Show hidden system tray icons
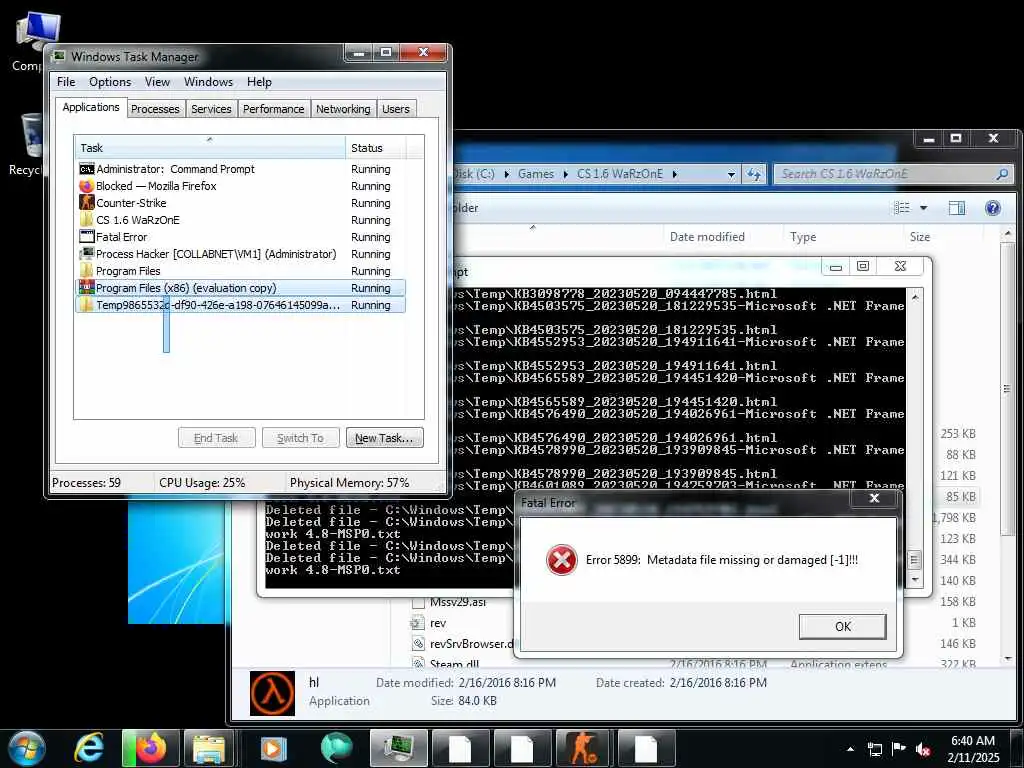Screen dimensions: 1024x768 tap(850, 749)
